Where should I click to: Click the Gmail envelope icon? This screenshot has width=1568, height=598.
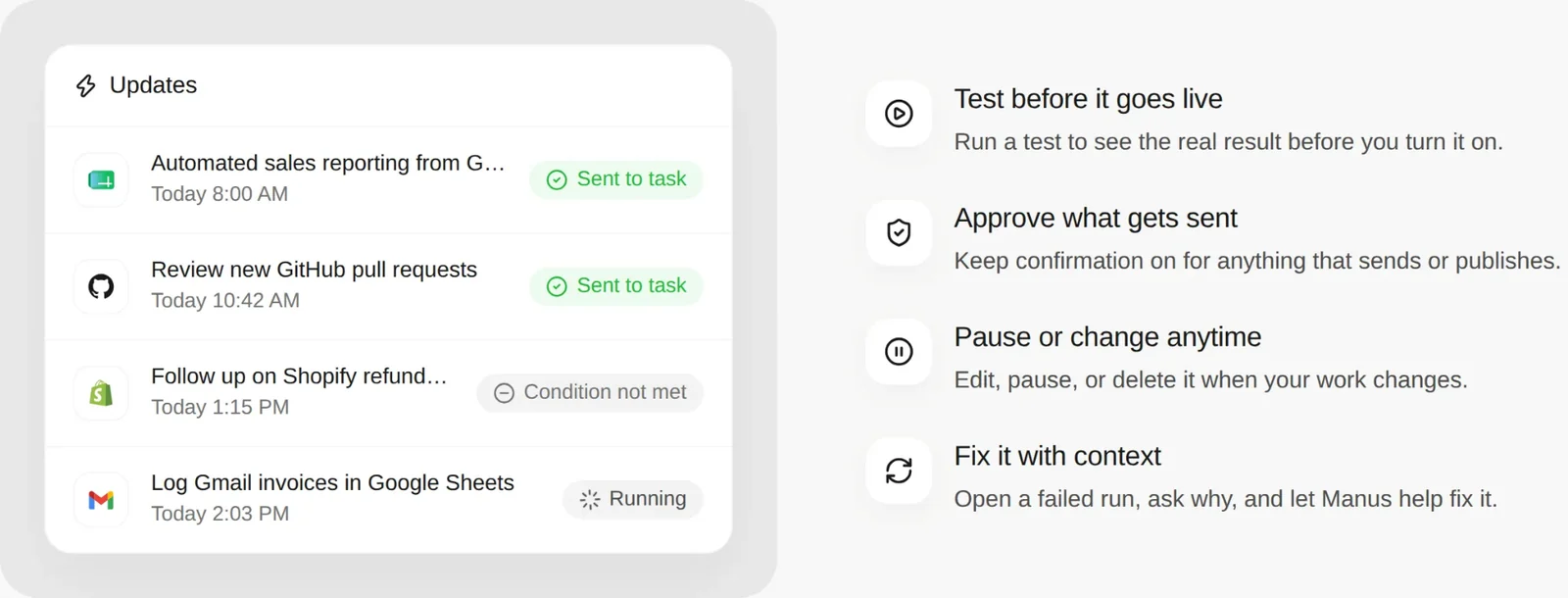pyautogui.click(x=101, y=500)
